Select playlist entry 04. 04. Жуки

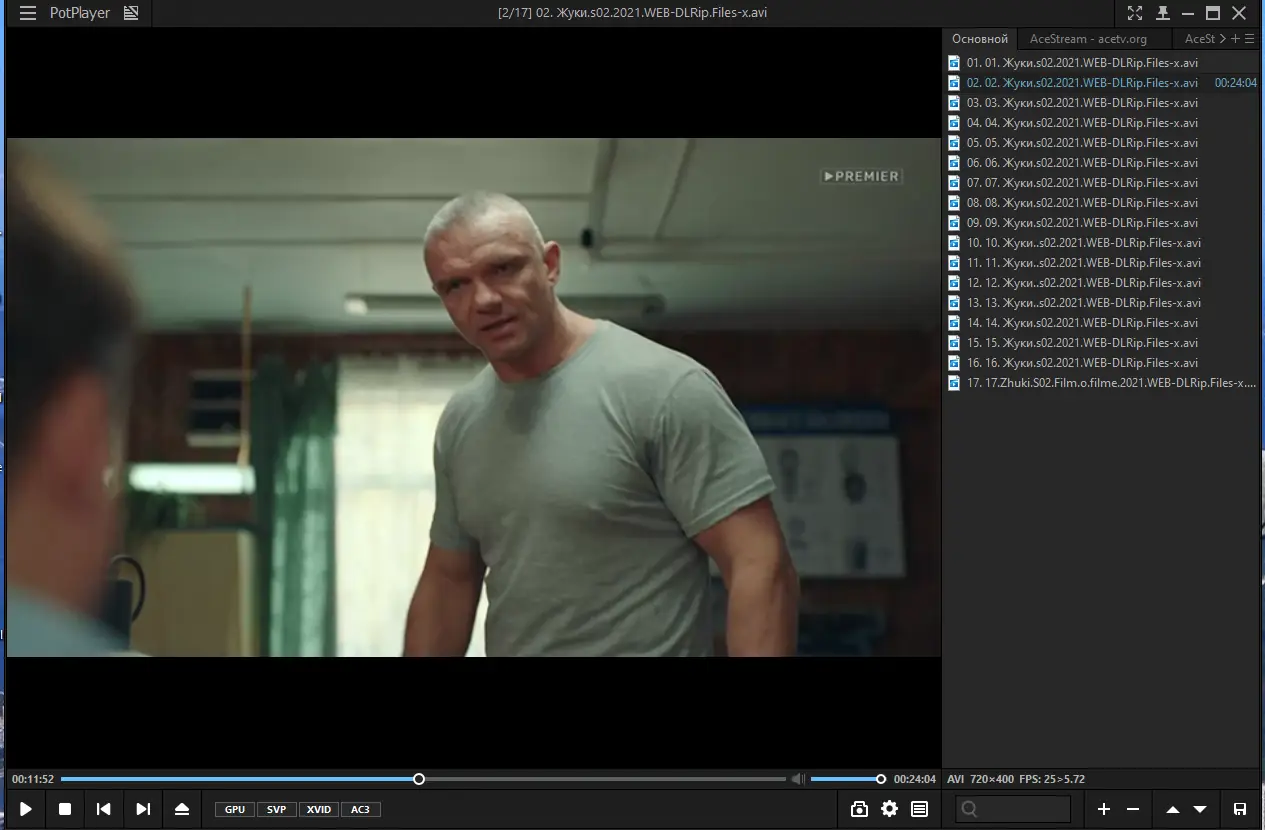tap(1102, 123)
